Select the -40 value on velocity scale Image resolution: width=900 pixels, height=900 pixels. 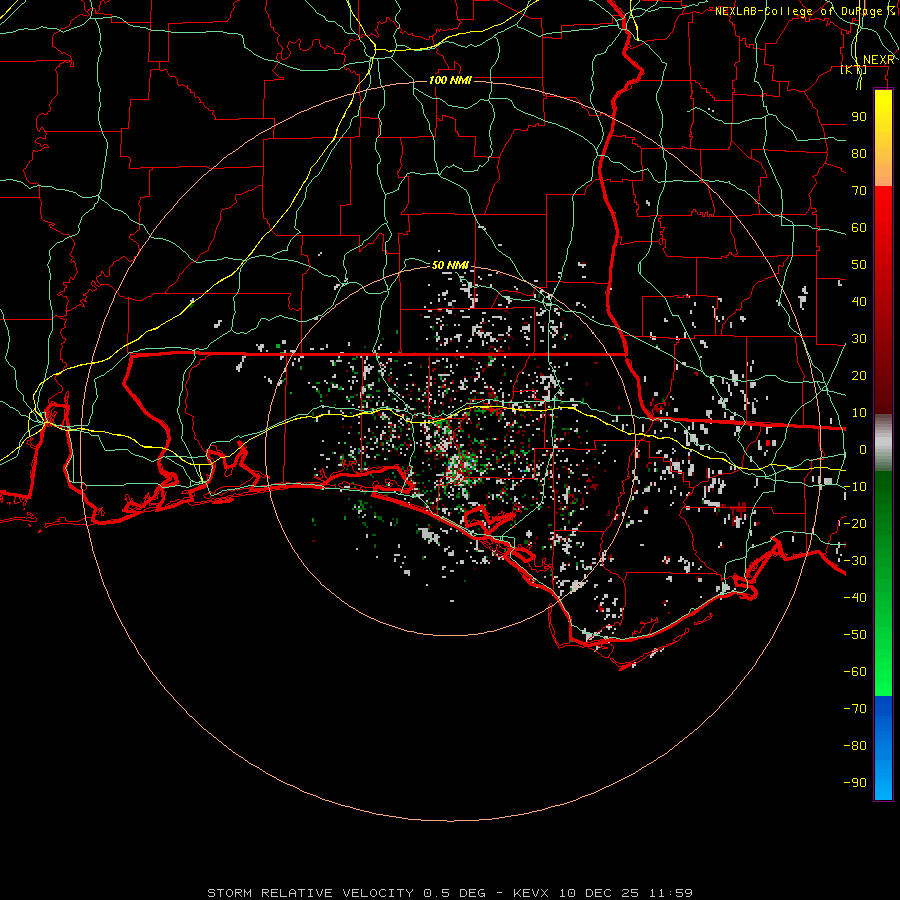click(x=855, y=598)
